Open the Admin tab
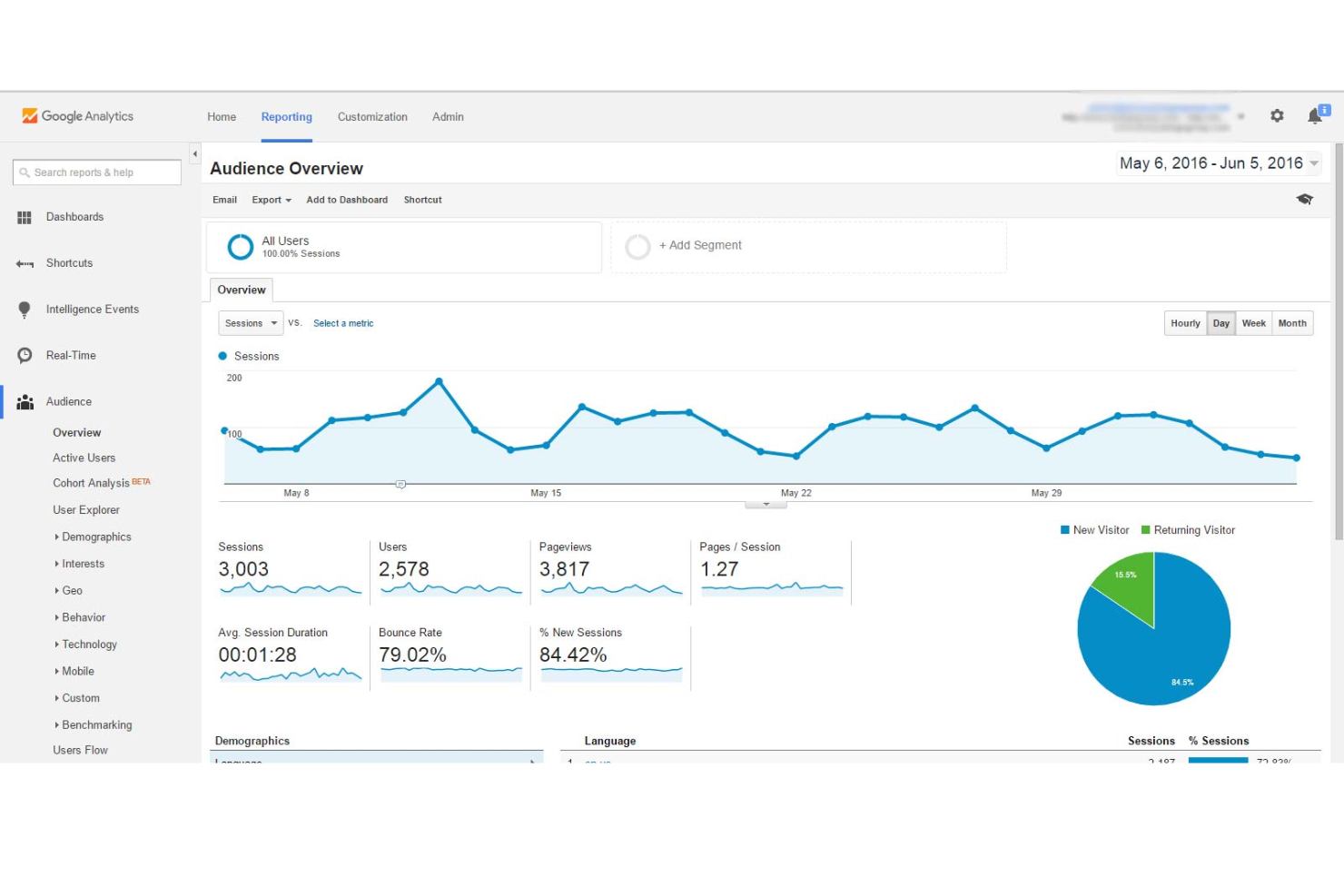Screen dimensions: 1344x896 [448, 117]
